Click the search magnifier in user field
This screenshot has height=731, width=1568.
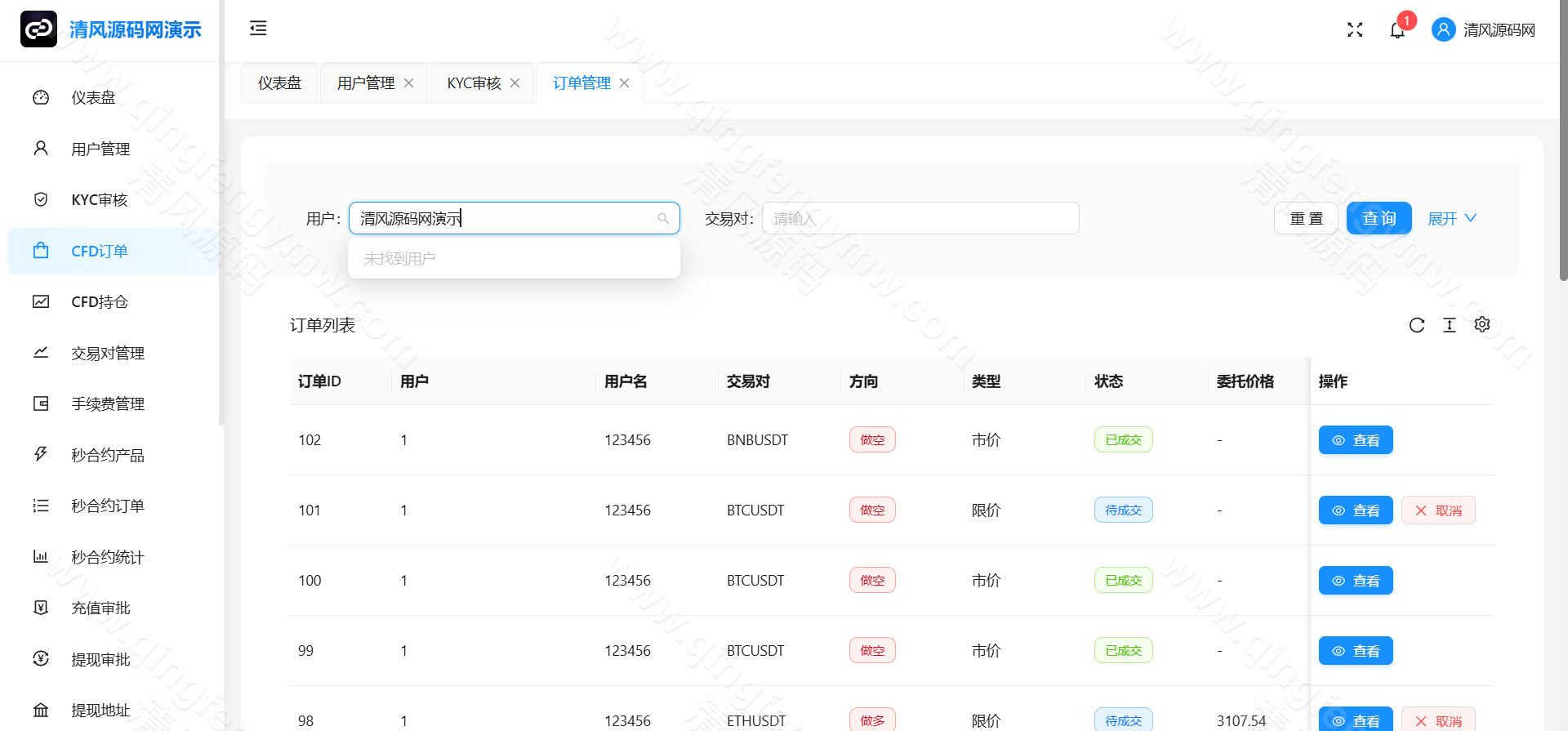pos(663,218)
